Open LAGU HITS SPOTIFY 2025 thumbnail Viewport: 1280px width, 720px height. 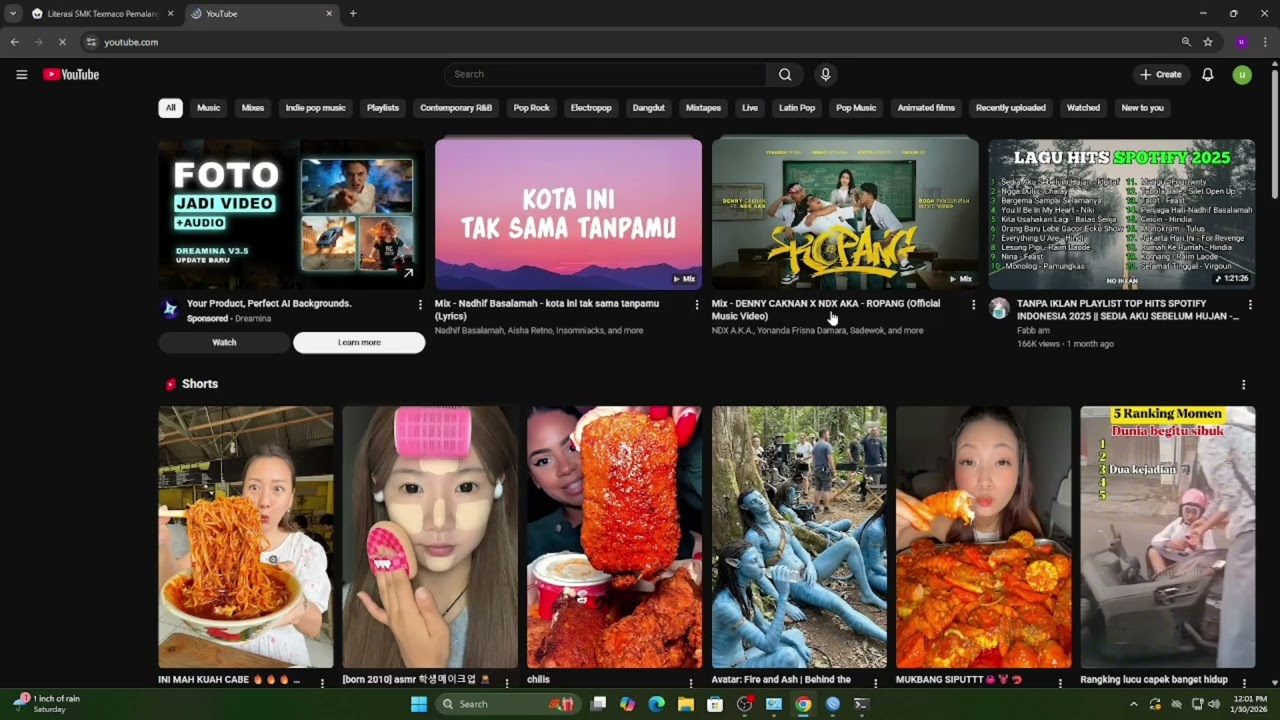[1122, 214]
